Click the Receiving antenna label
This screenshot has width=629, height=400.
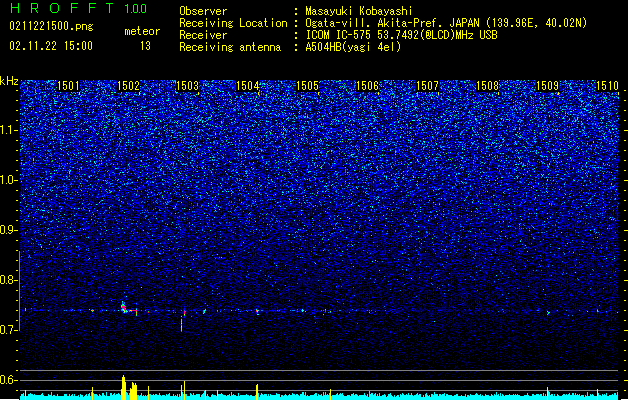point(230,47)
